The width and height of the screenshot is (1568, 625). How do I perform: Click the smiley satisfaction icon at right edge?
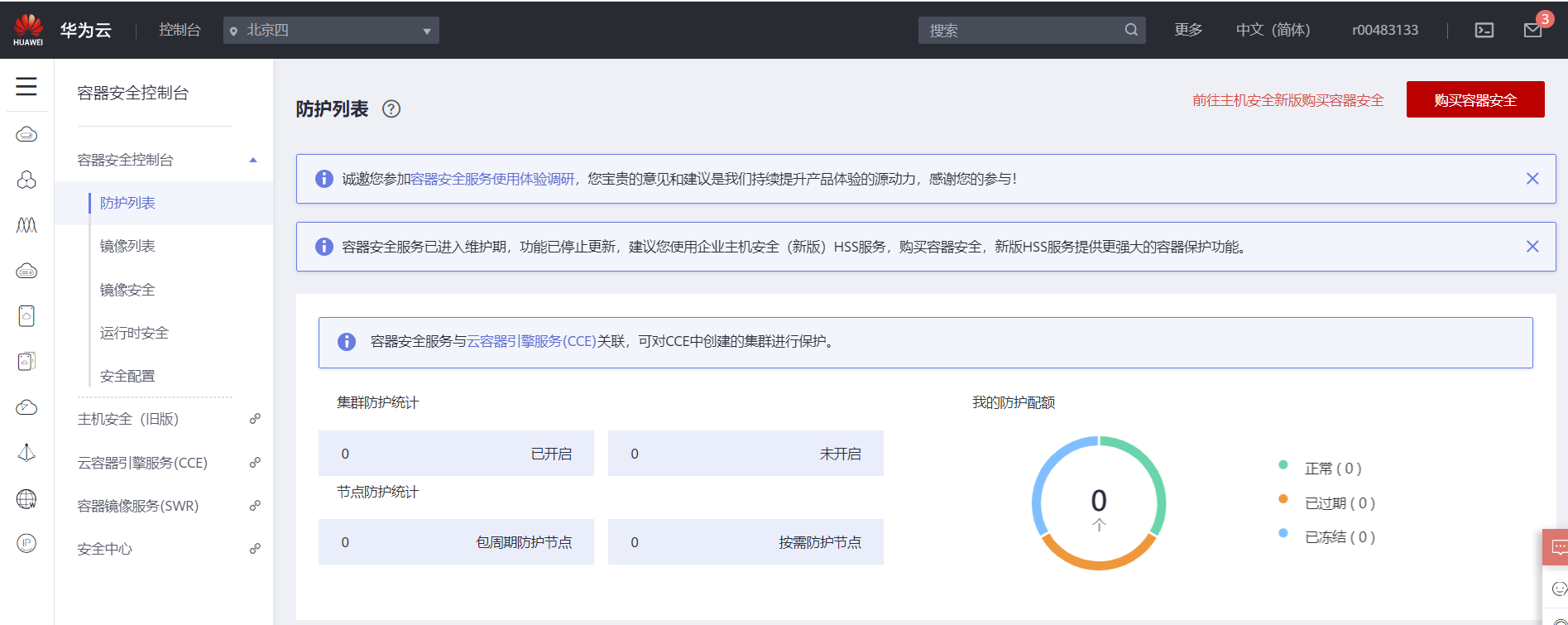(1559, 589)
